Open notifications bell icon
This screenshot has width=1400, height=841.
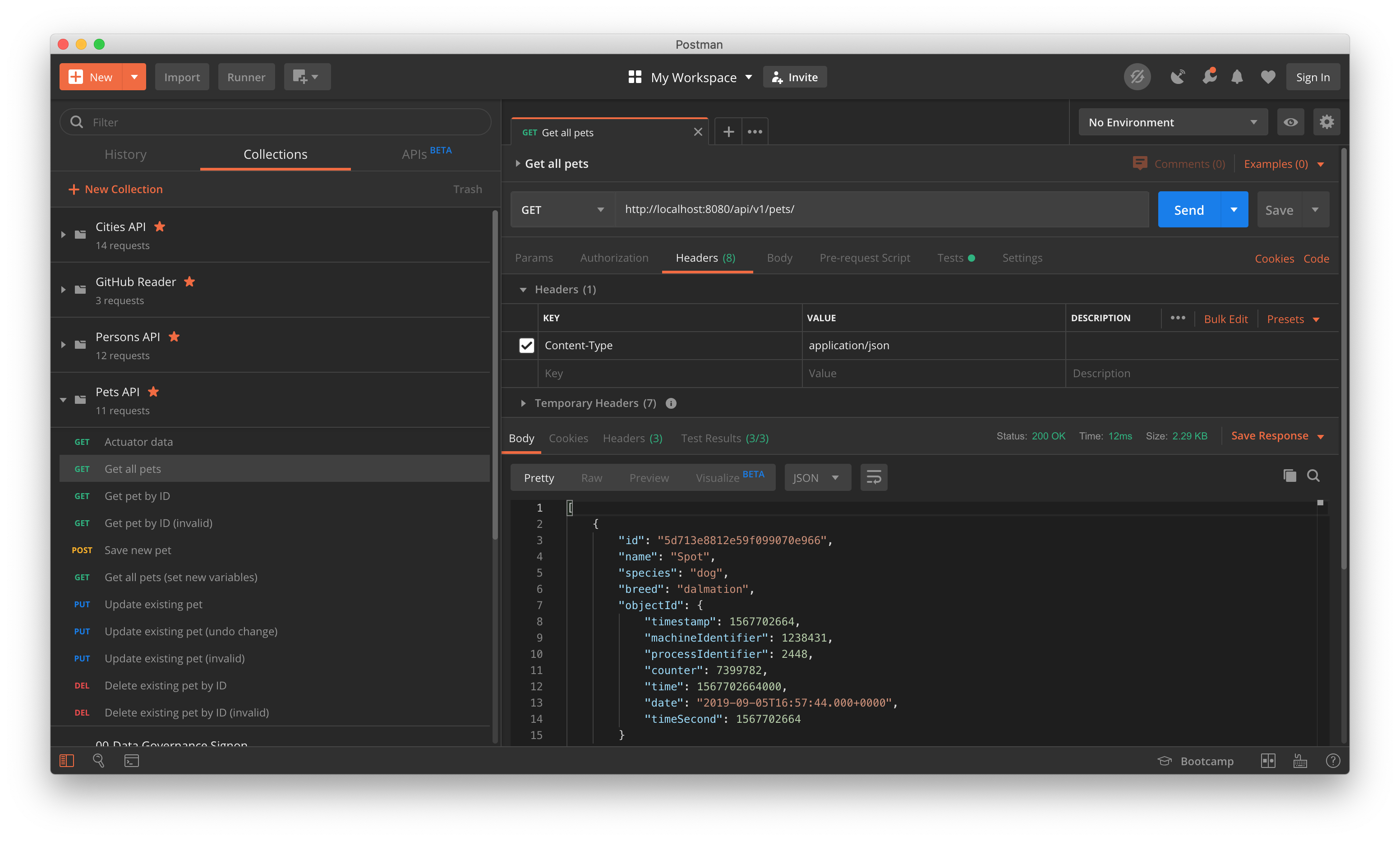[x=1237, y=77]
